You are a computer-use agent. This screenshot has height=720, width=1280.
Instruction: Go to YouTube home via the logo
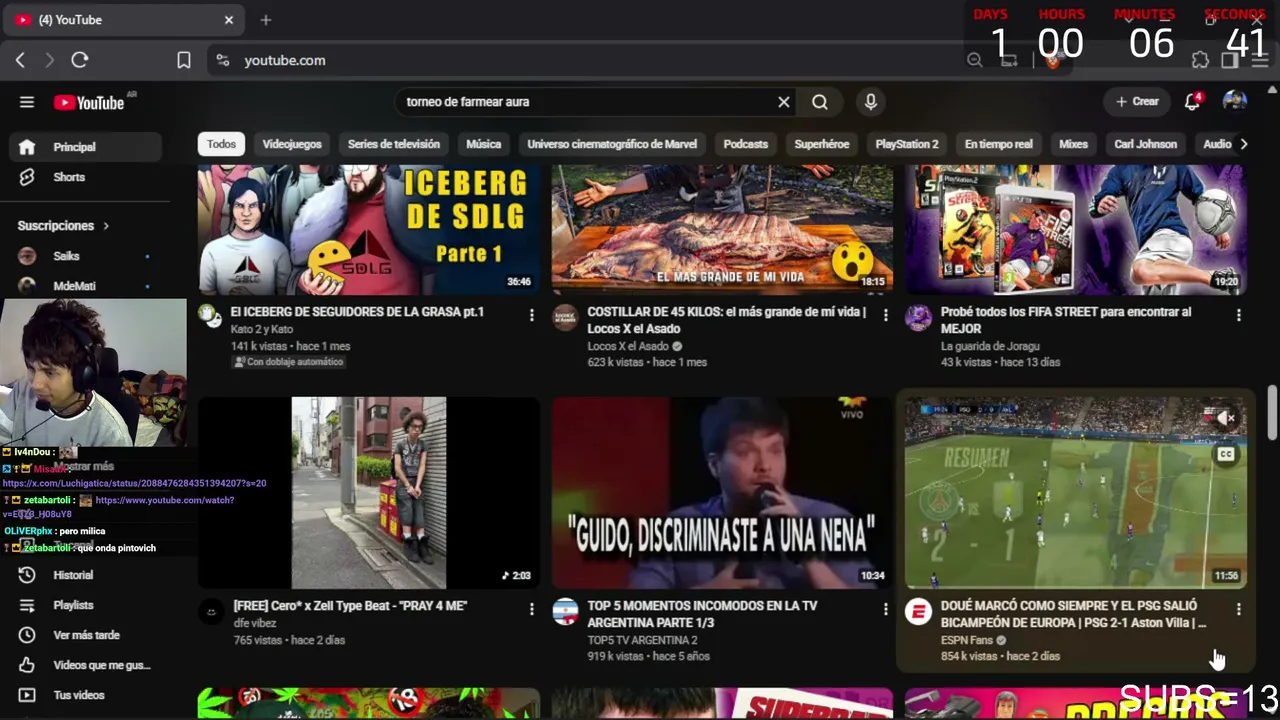[89, 102]
